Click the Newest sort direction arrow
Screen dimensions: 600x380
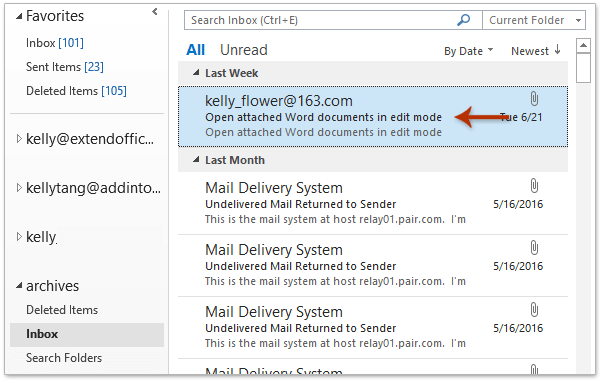pyautogui.click(x=558, y=50)
